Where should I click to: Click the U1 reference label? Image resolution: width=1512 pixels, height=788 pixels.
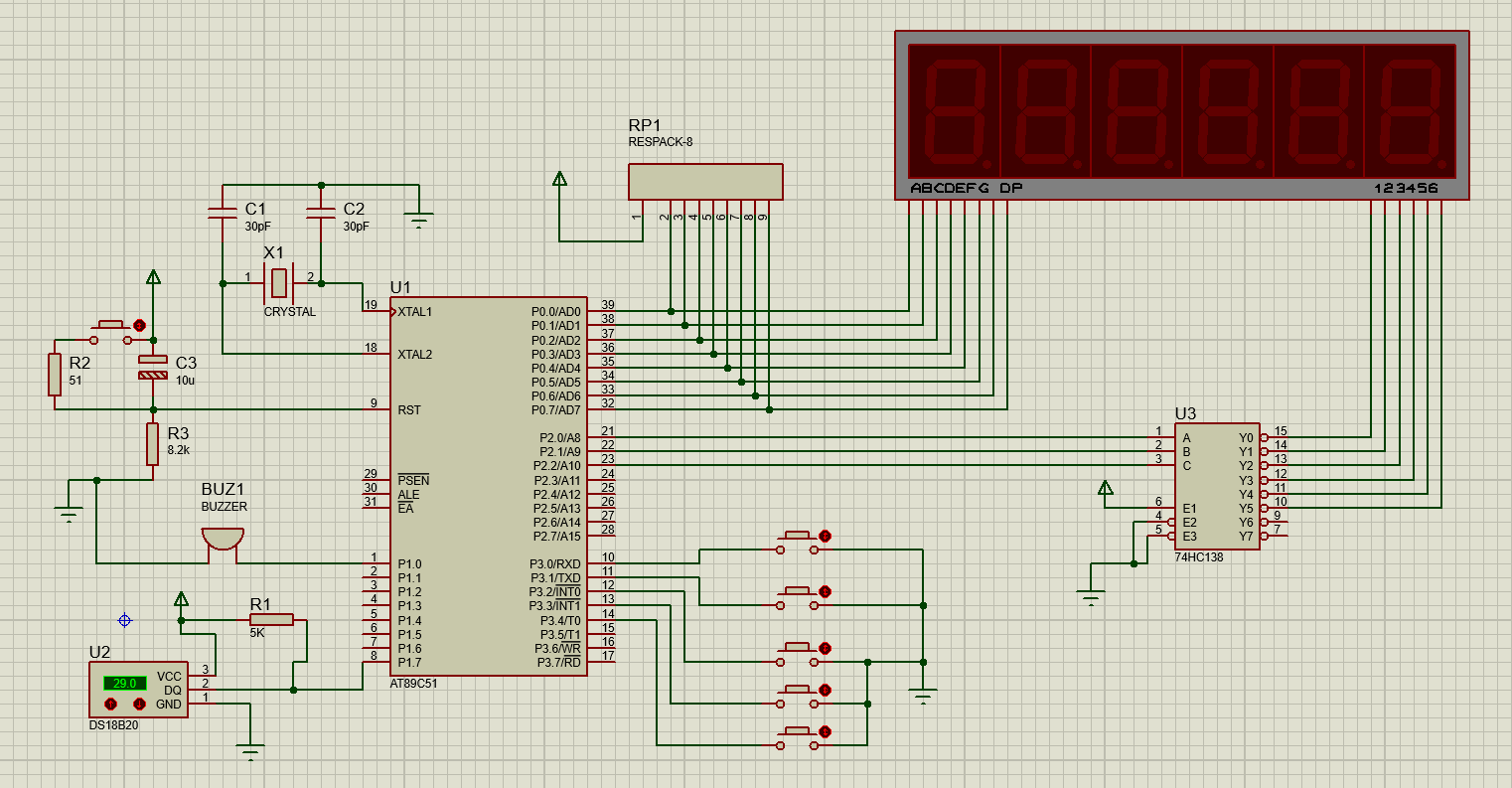coord(400,287)
